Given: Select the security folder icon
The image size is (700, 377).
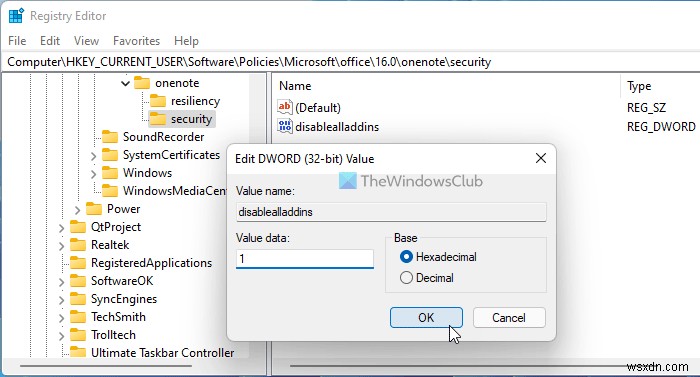Looking at the screenshot, I should coord(158,118).
